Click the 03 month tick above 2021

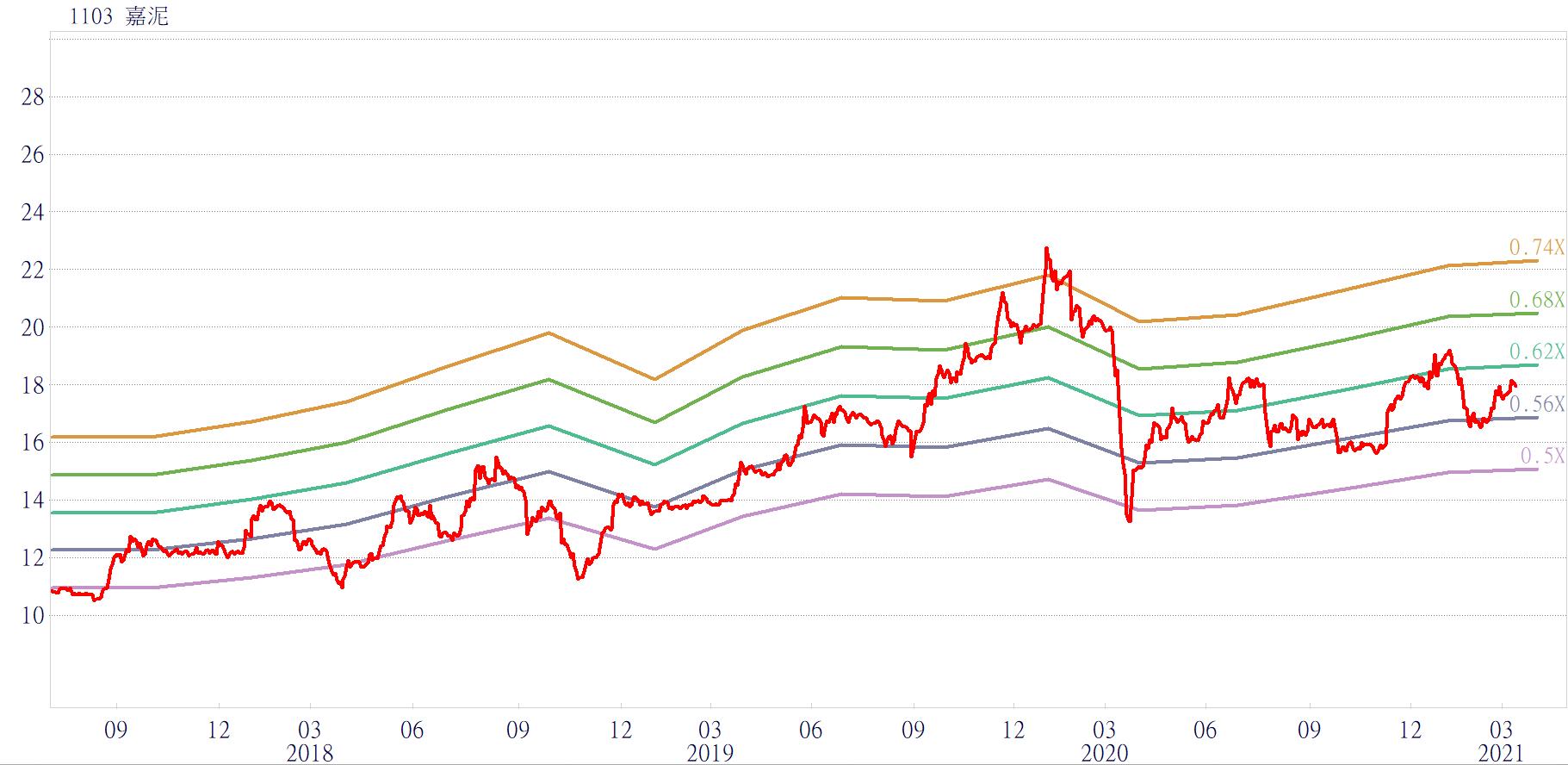[1501, 730]
